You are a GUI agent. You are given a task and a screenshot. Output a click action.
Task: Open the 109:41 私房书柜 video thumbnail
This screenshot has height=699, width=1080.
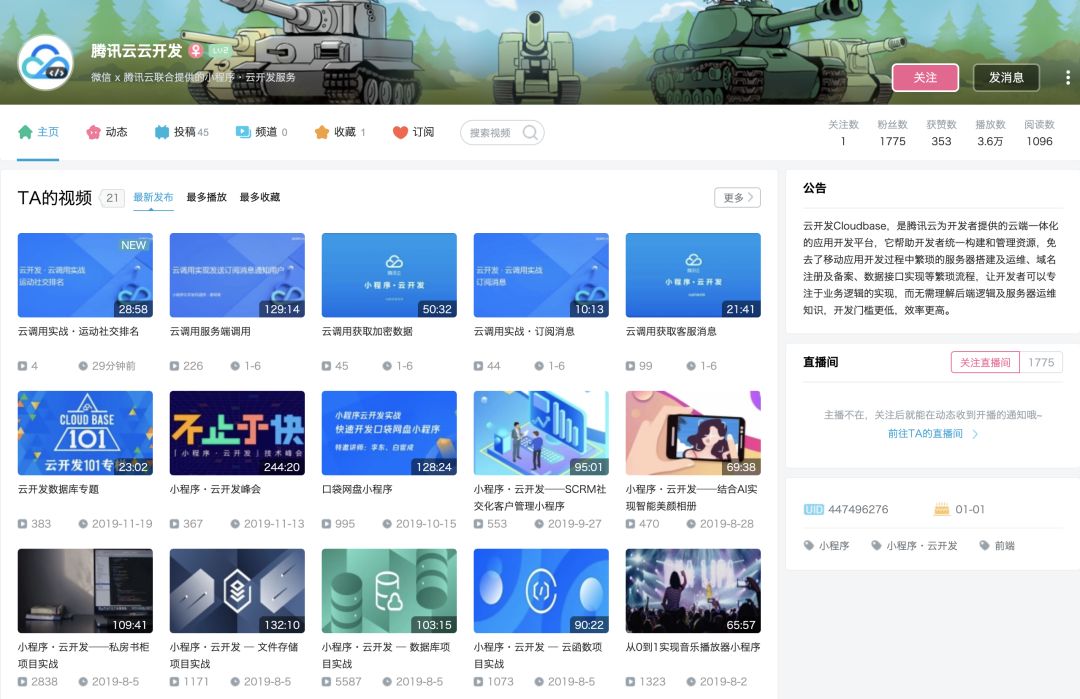click(x=85, y=591)
